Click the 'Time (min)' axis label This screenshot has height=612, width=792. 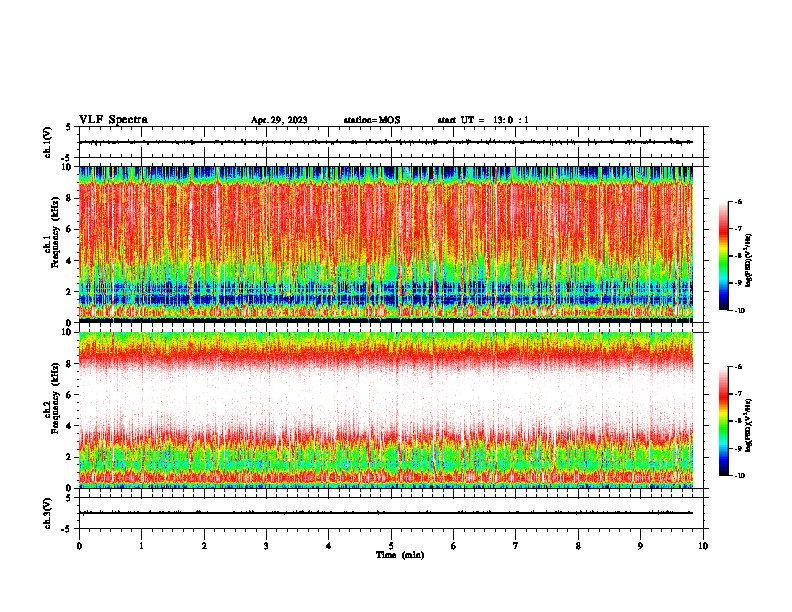(x=400, y=555)
